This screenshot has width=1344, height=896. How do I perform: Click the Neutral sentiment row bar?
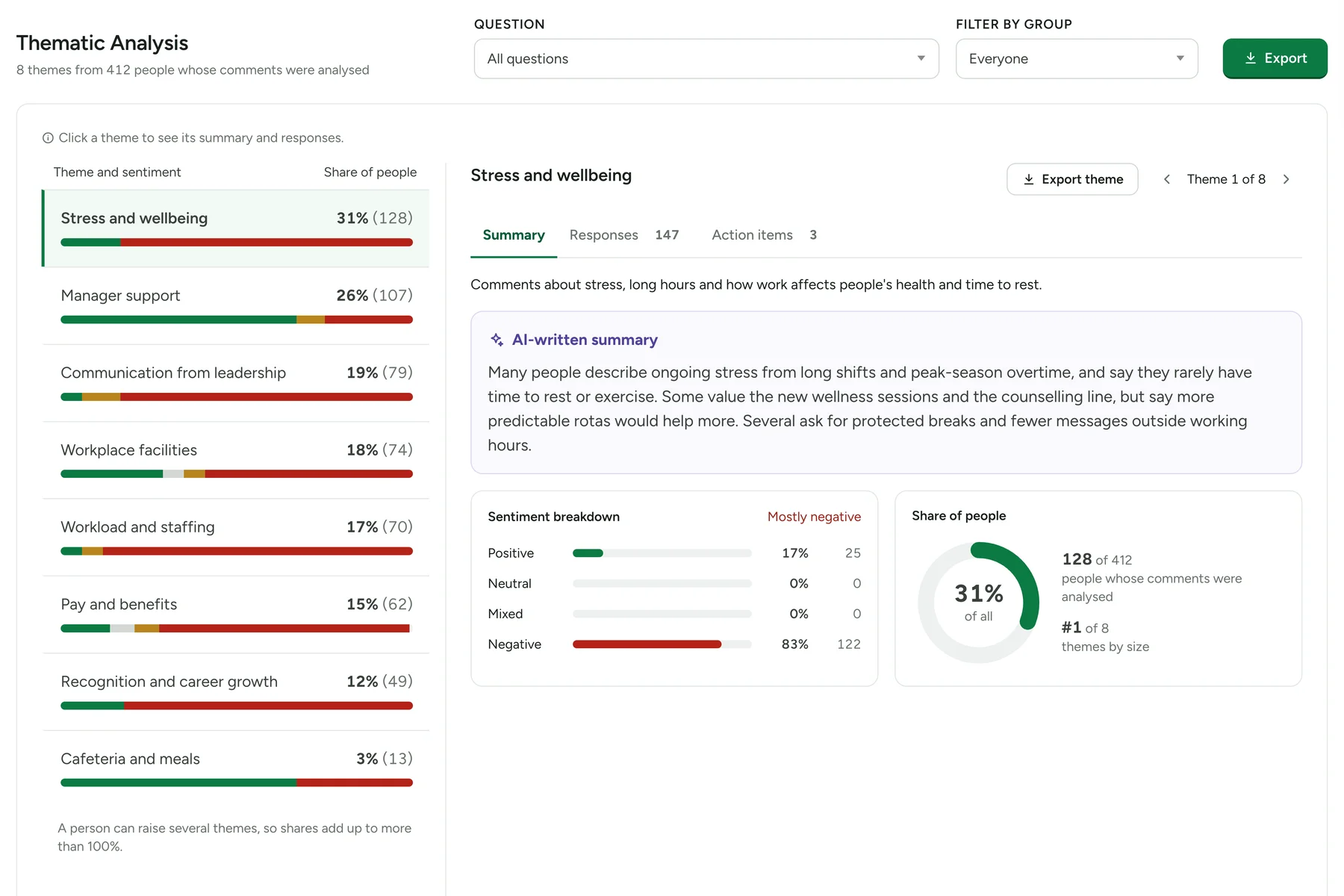[662, 584]
